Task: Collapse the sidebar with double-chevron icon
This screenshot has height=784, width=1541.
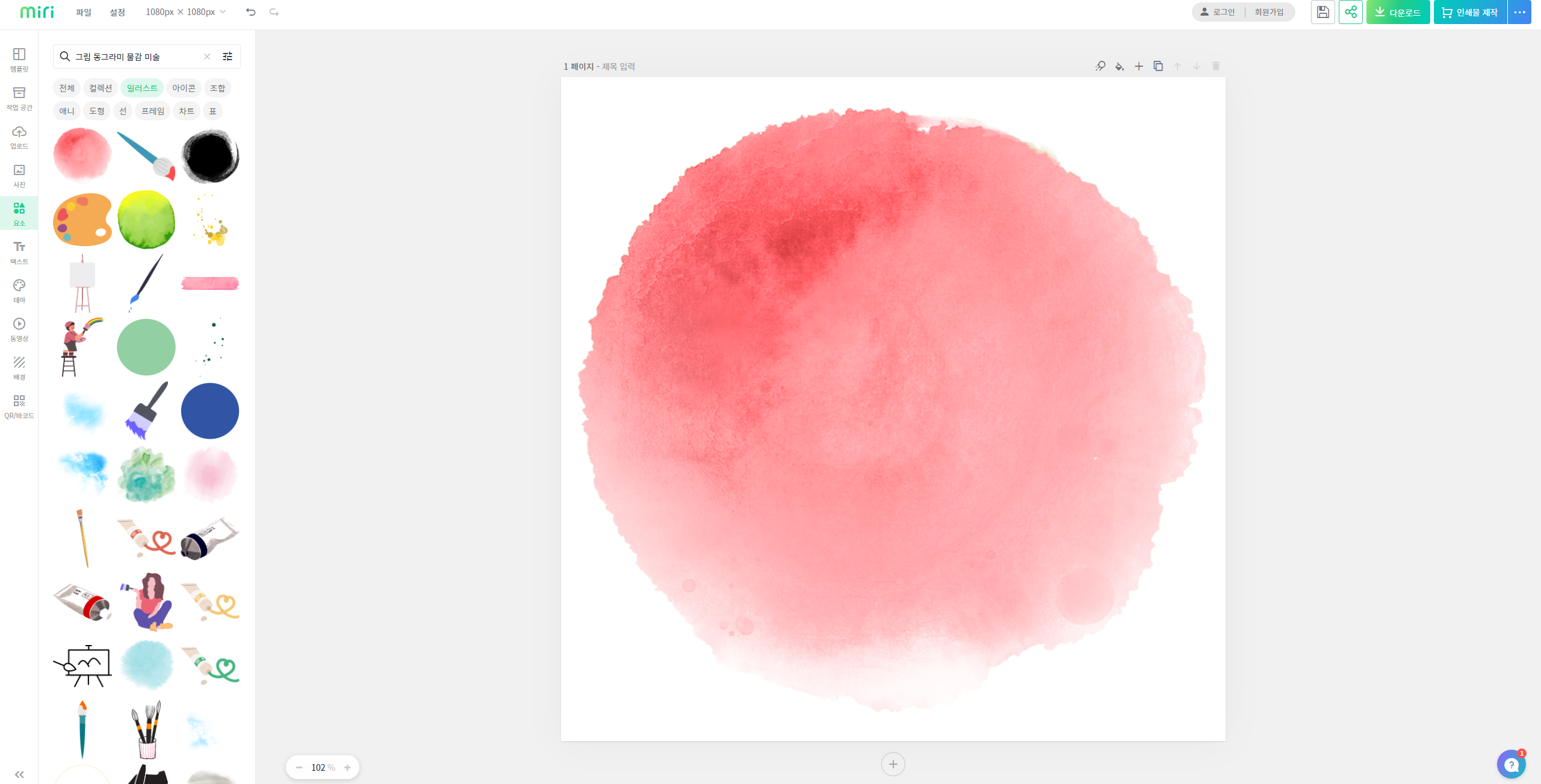Action: coord(19,774)
